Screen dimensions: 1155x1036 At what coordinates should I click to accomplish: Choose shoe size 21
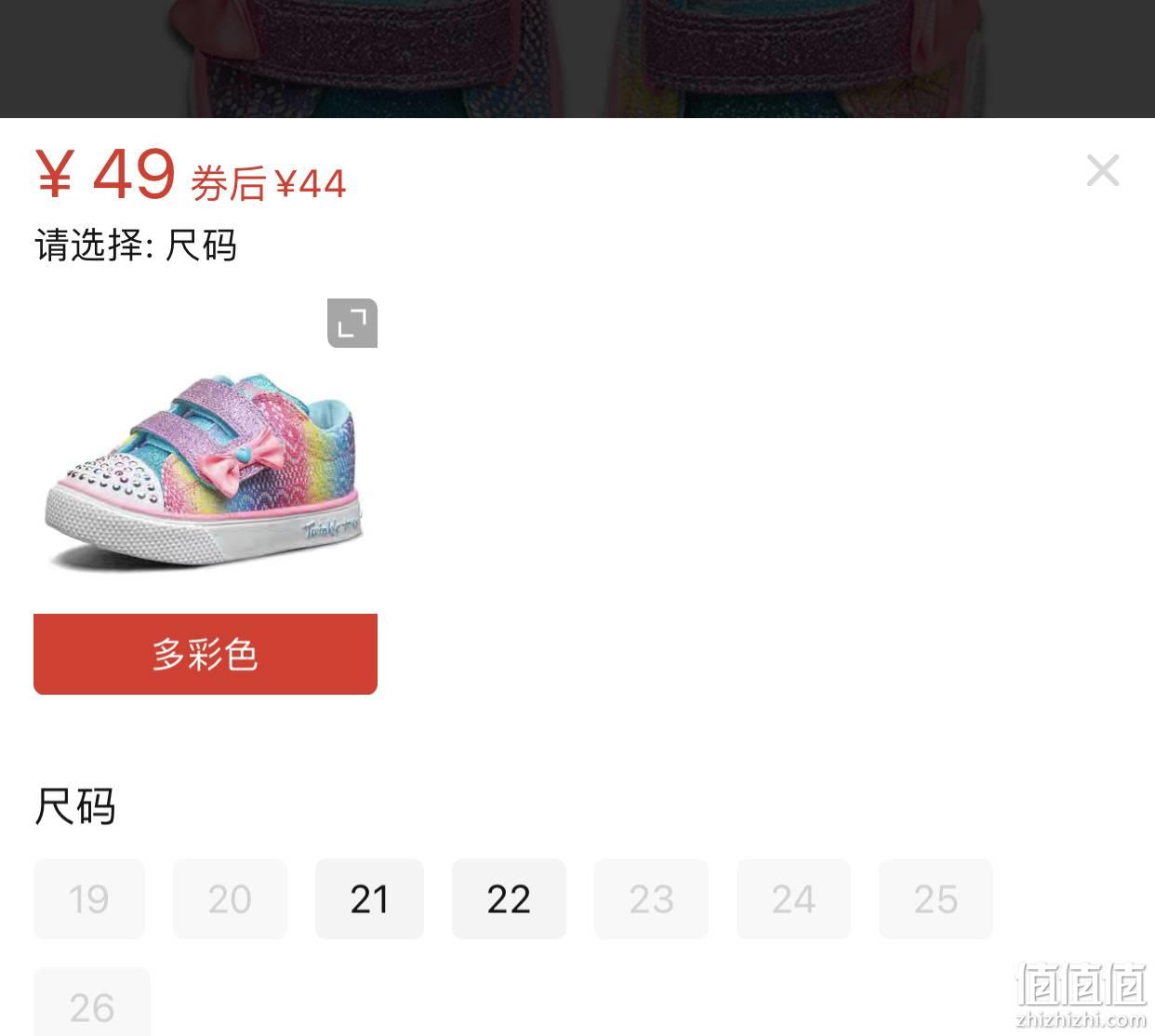369,899
